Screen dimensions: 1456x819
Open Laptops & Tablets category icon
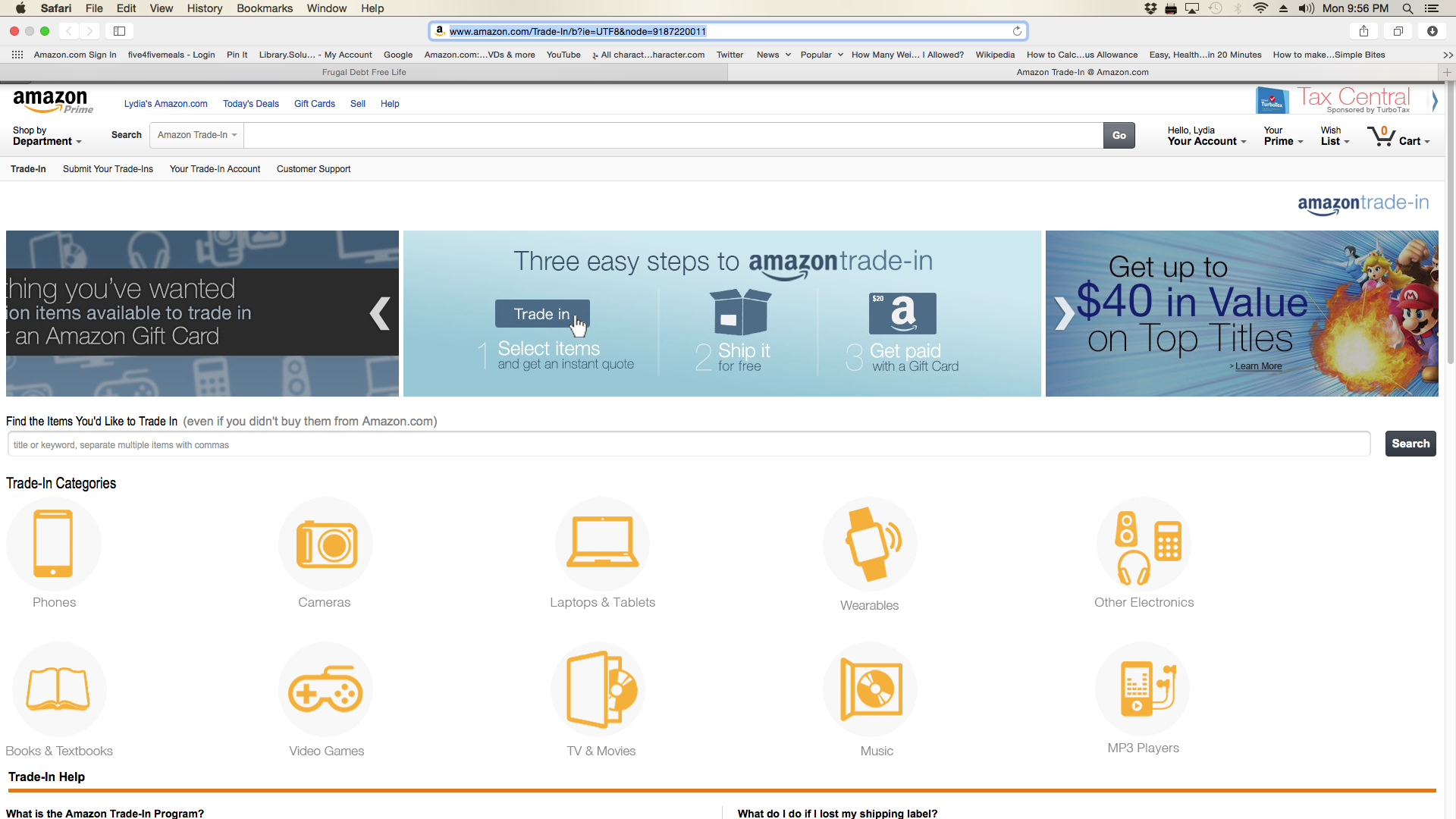tap(602, 544)
